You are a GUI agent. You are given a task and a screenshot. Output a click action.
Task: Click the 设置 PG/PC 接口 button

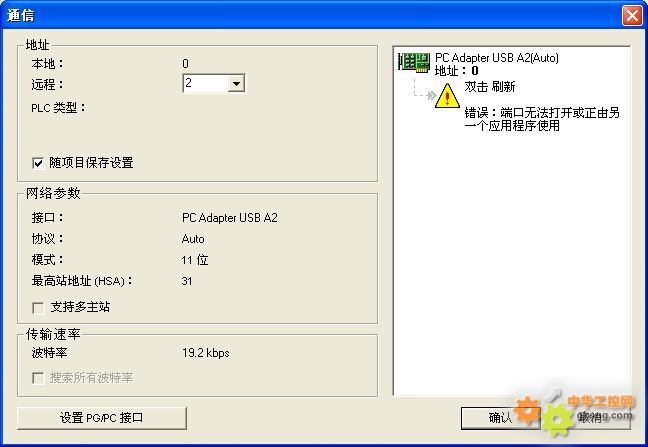click(x=102, y=418)
